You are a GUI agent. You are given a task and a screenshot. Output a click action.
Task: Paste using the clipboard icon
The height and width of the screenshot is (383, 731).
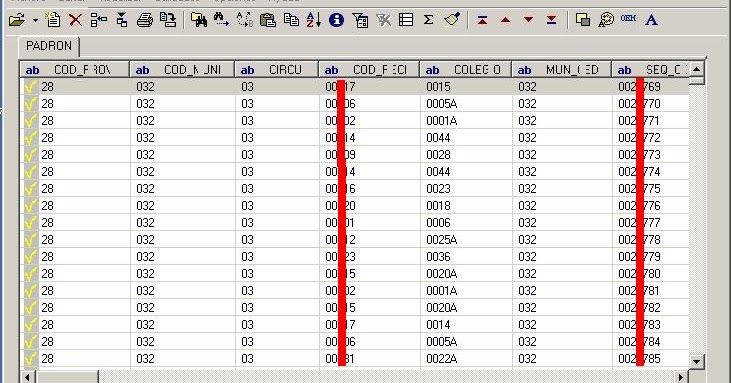pyautogui.click(x=268, y=20)
